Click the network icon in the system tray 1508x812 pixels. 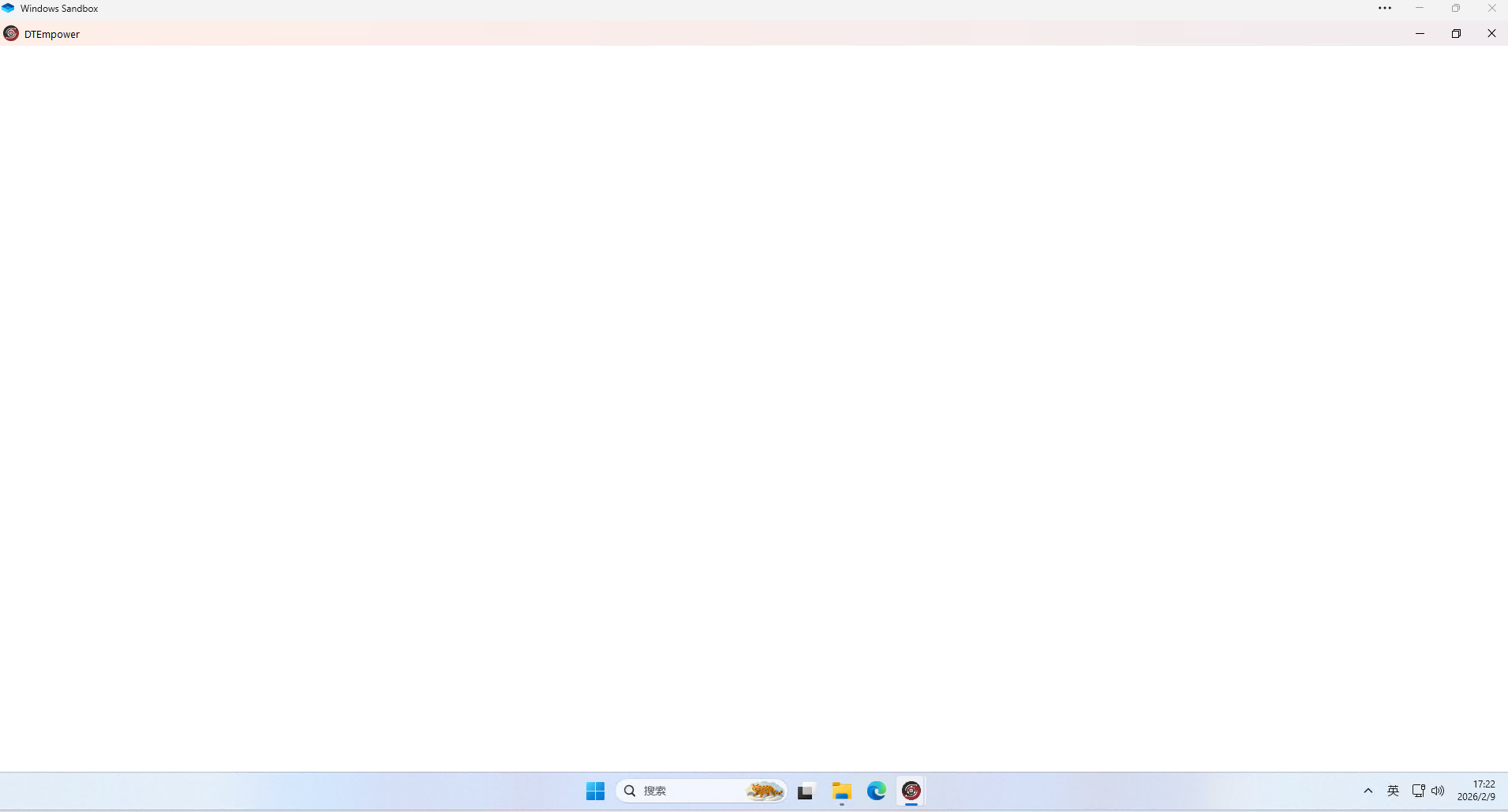pos(1418,791)
